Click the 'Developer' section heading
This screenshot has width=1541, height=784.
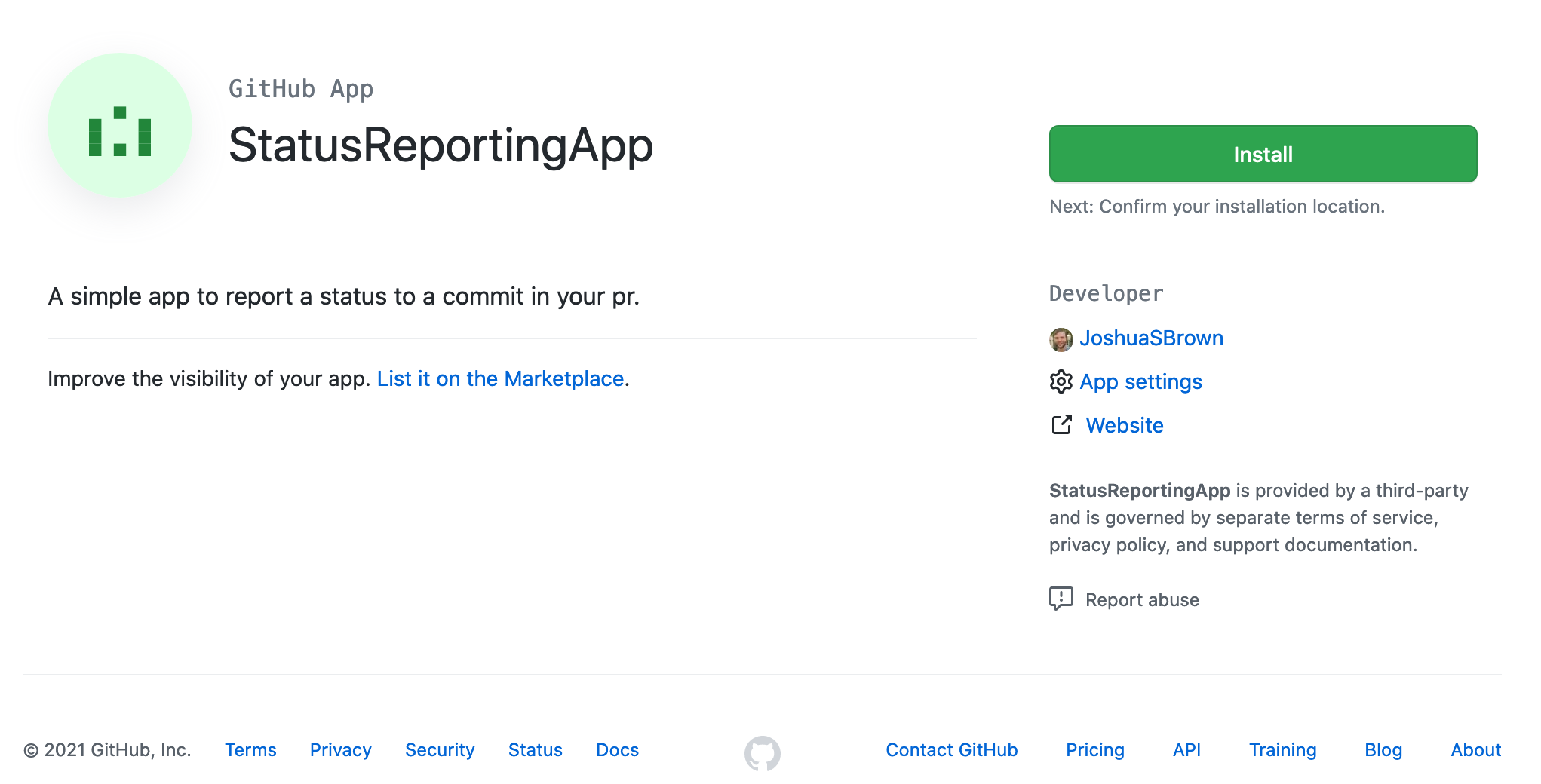pos(1107,293)
